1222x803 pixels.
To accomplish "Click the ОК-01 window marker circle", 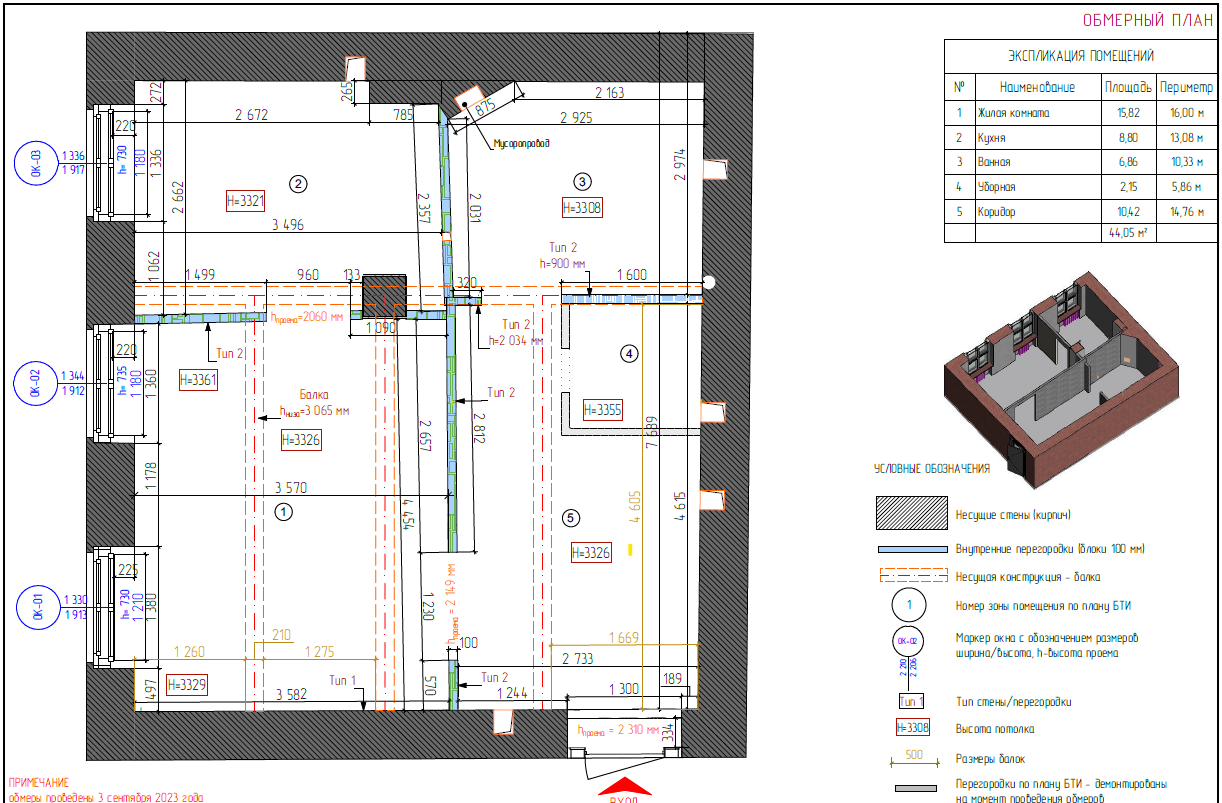I will point(36,607).
